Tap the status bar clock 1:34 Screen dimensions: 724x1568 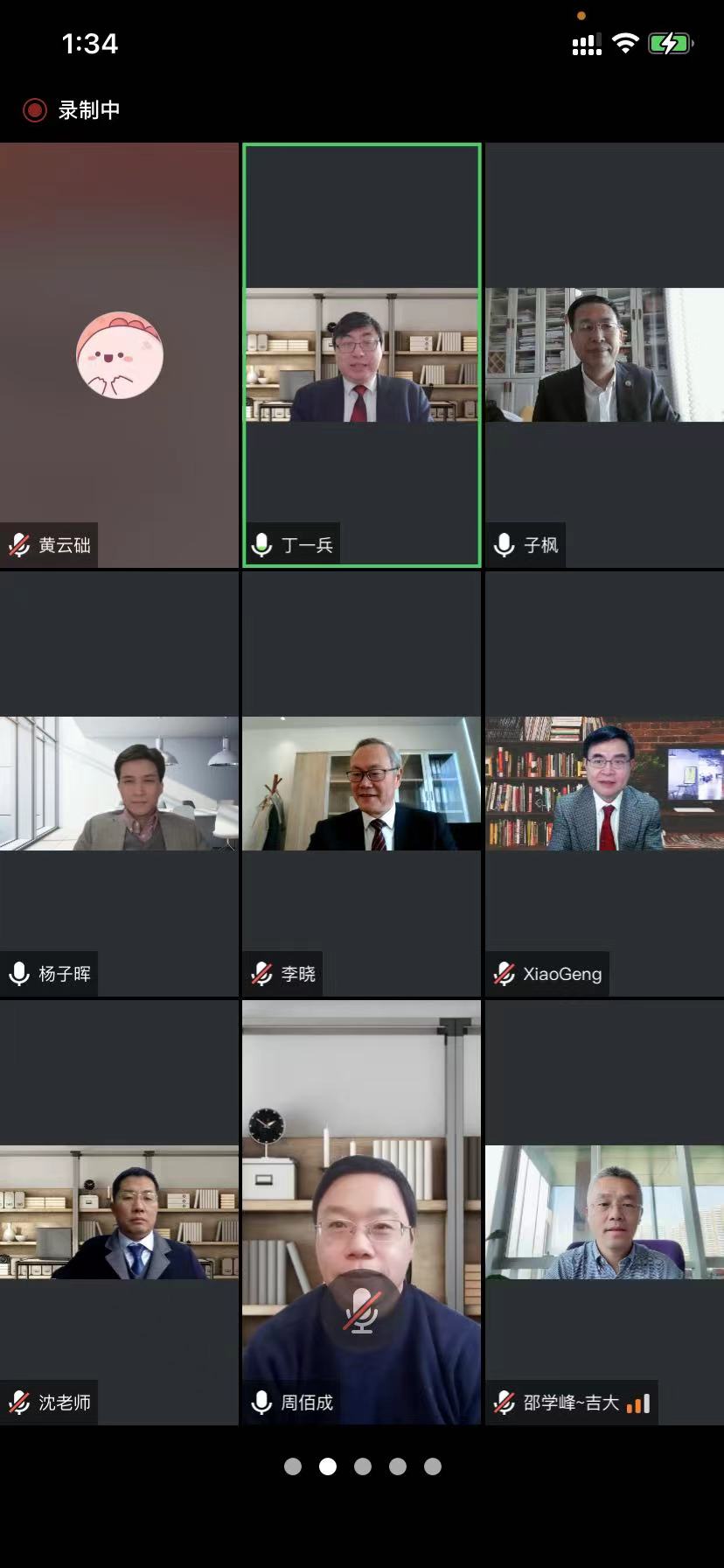click(90, 44)
